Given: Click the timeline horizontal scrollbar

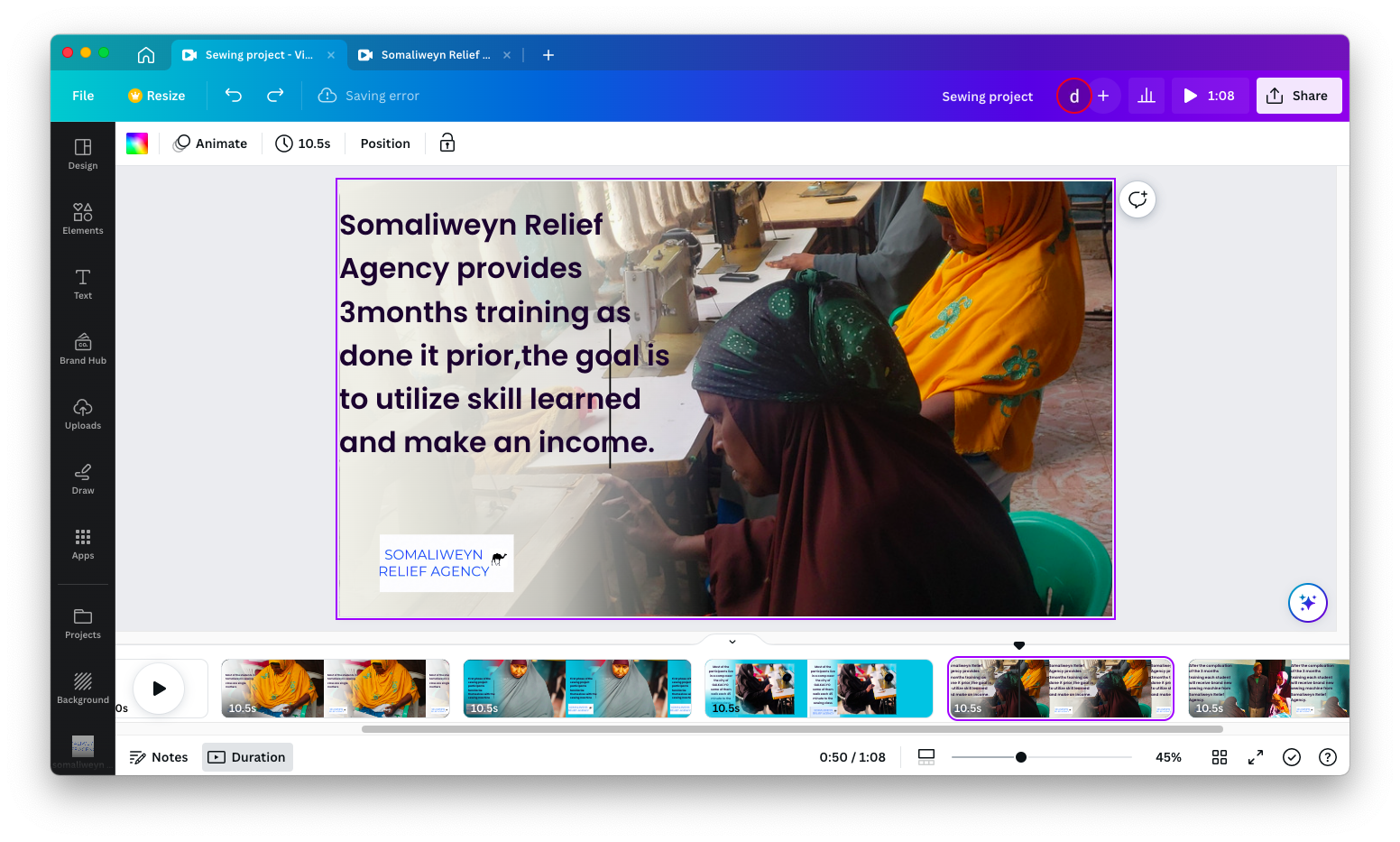Looking at the screenshot, I should [x=792, y=729].
